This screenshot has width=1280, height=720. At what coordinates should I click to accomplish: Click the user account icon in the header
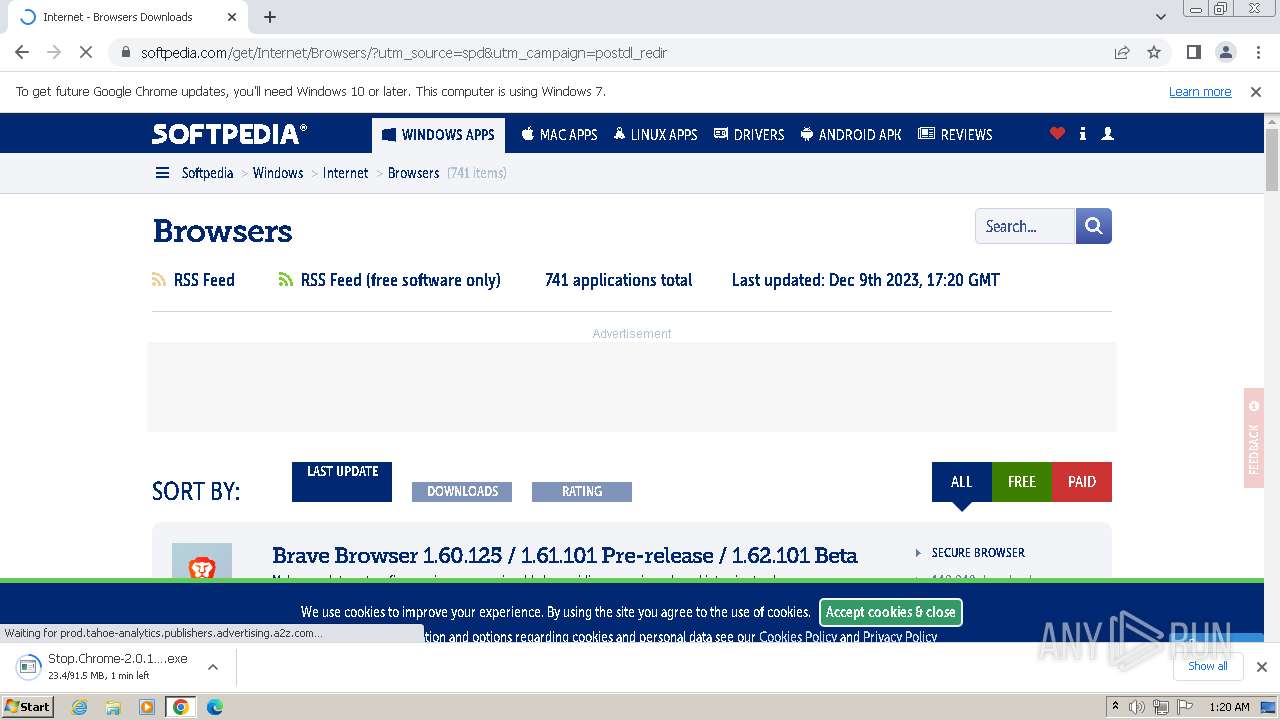coord(1107,133)
